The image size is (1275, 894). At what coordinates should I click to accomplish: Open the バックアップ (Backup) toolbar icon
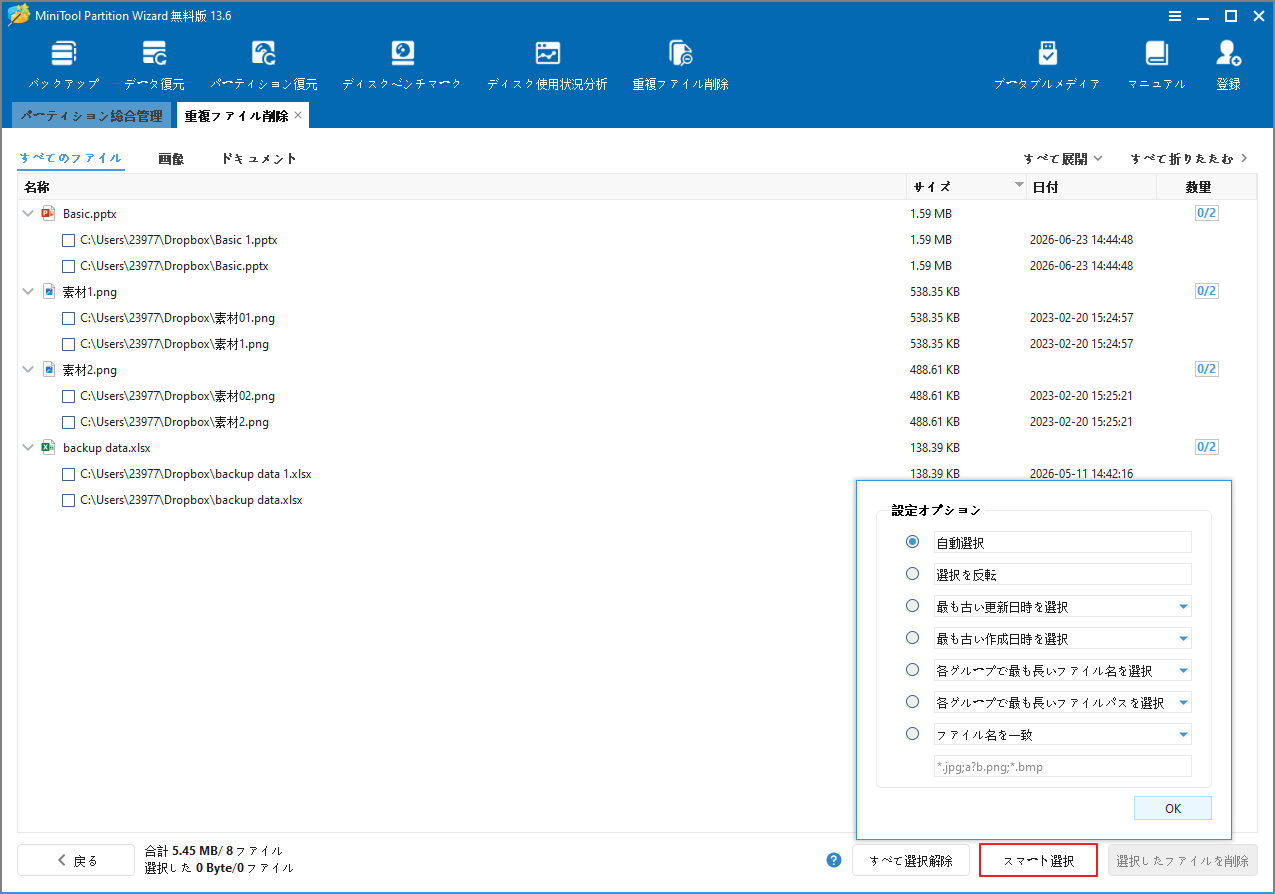[63, 66]
